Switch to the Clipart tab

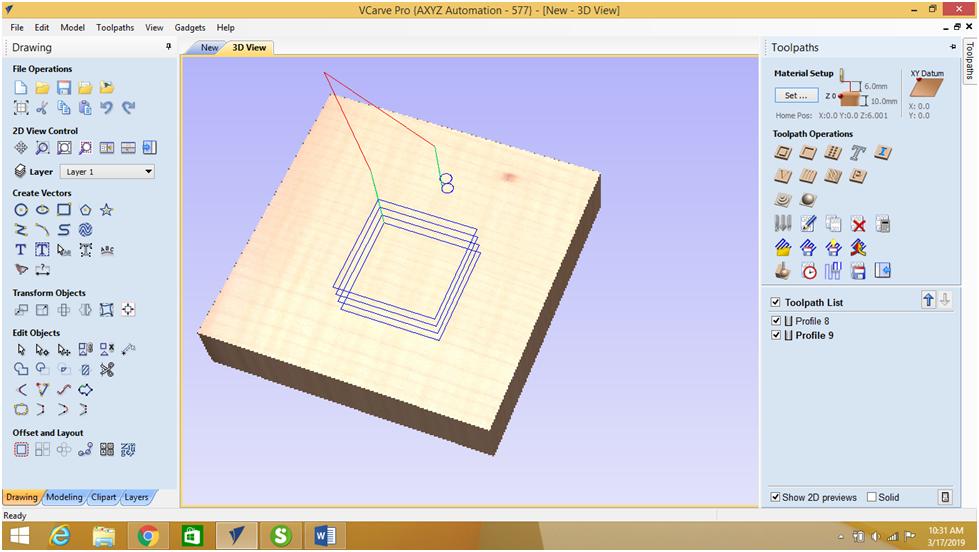point(104,497)
